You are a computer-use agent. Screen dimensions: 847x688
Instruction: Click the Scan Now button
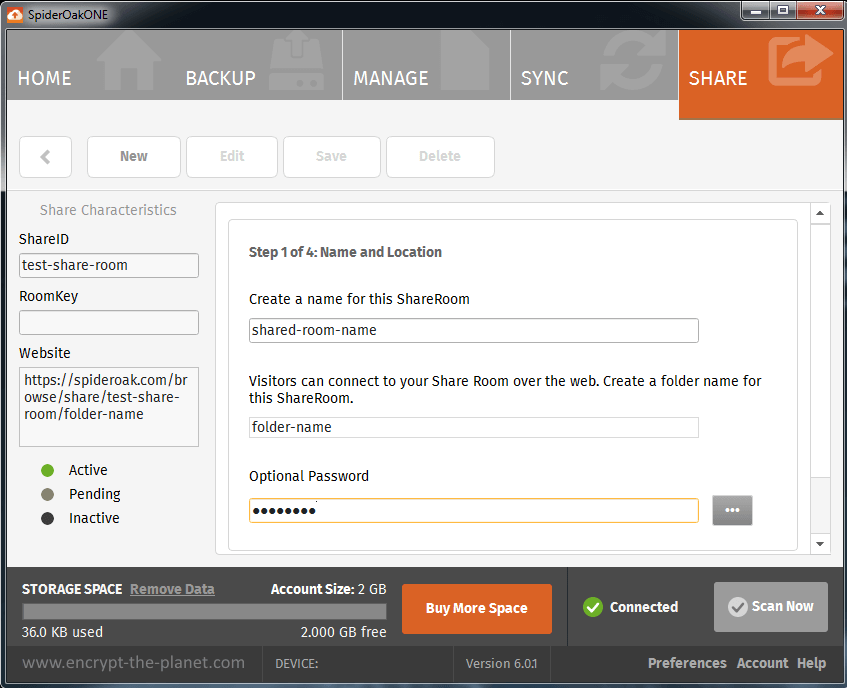tap(770, 606)
